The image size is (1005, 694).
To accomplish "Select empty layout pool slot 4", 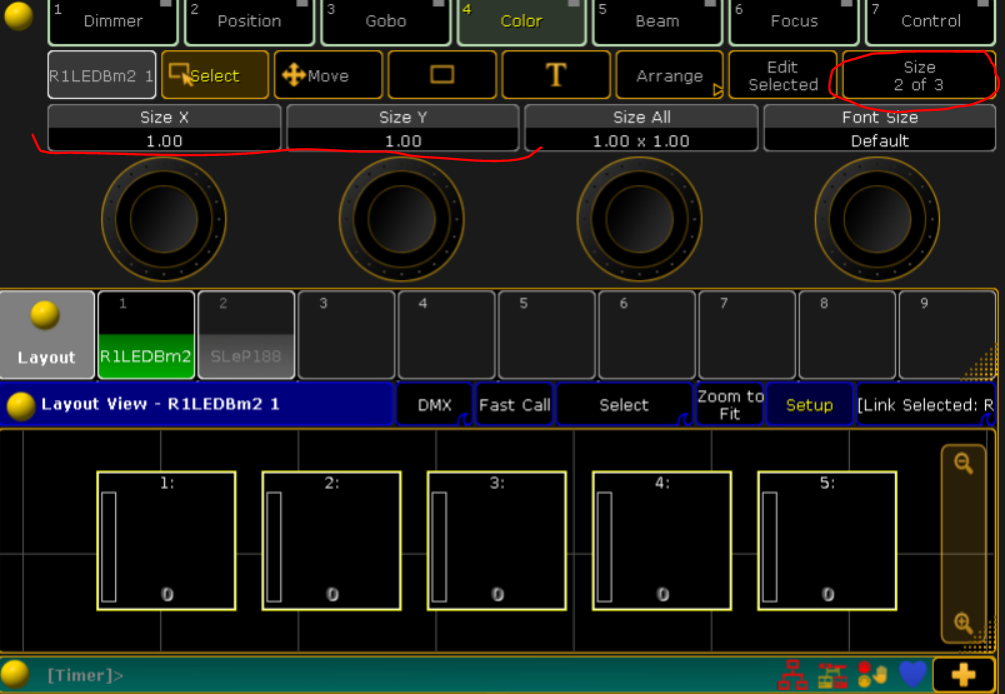I will [447, 335].
